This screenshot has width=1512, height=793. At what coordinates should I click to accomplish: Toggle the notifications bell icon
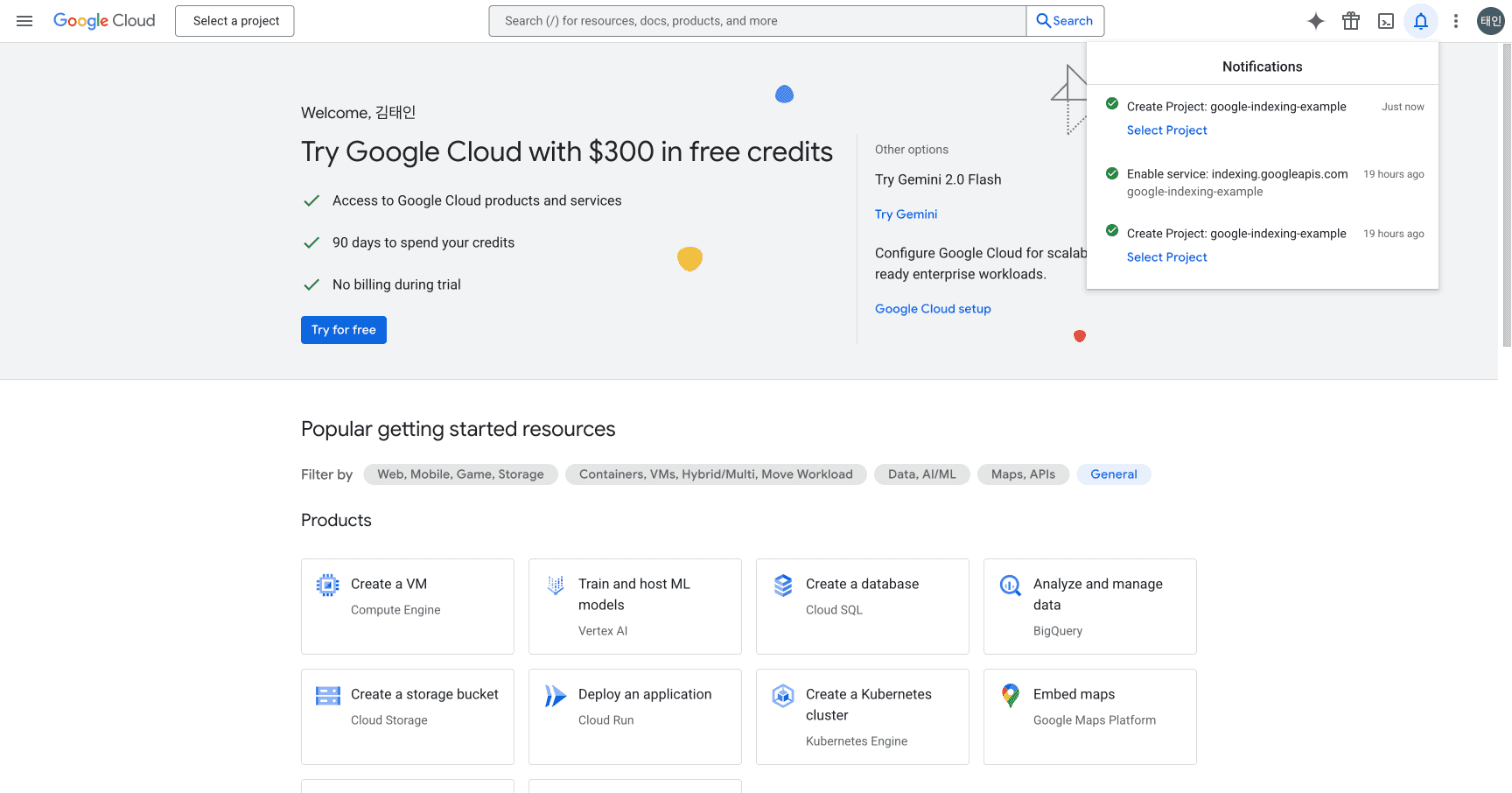pos(1421,21)
